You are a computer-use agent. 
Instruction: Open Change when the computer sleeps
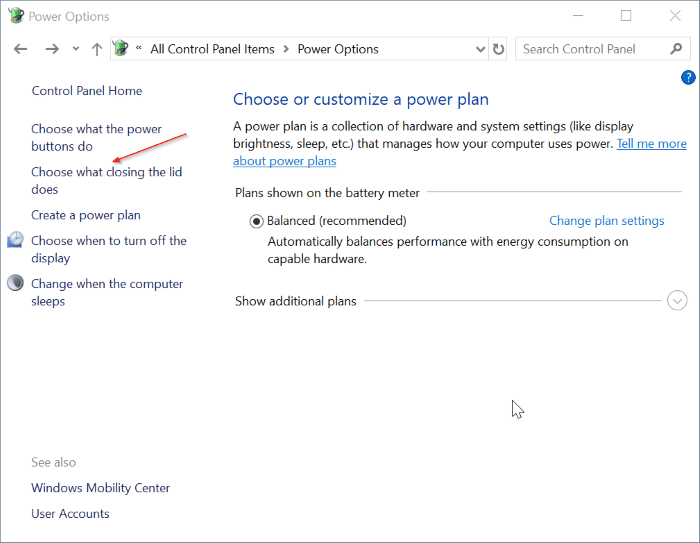[x=107, y=292]
